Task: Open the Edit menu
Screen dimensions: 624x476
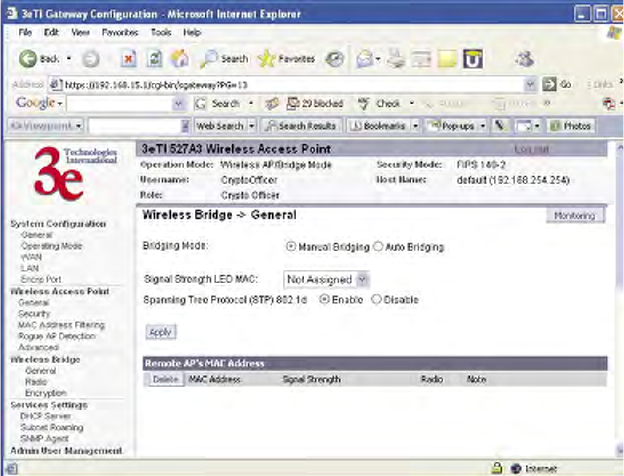Action: [x=51, y=33]
